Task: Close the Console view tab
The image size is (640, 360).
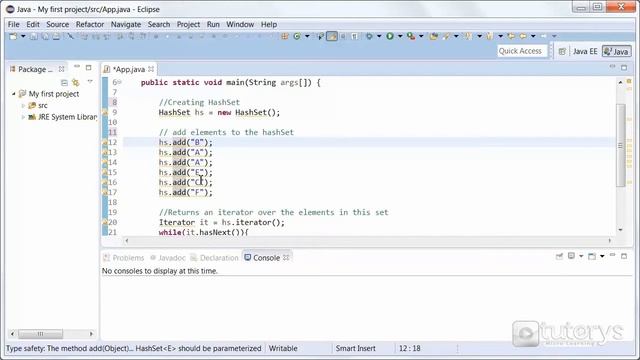Action: [x=286, y=258]
